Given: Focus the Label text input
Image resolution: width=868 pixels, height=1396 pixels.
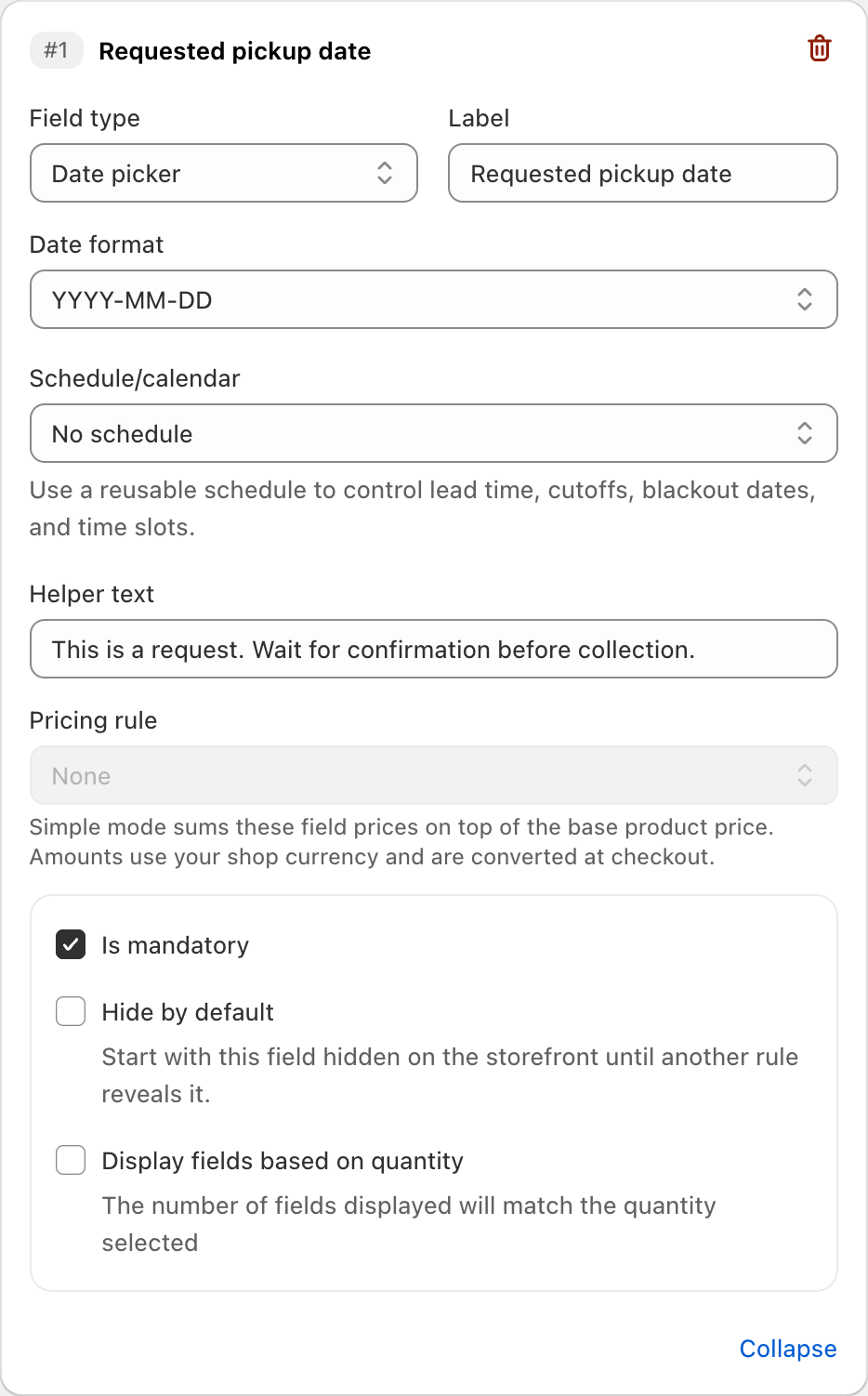Looking at the screenshot, I should (643, 173).
